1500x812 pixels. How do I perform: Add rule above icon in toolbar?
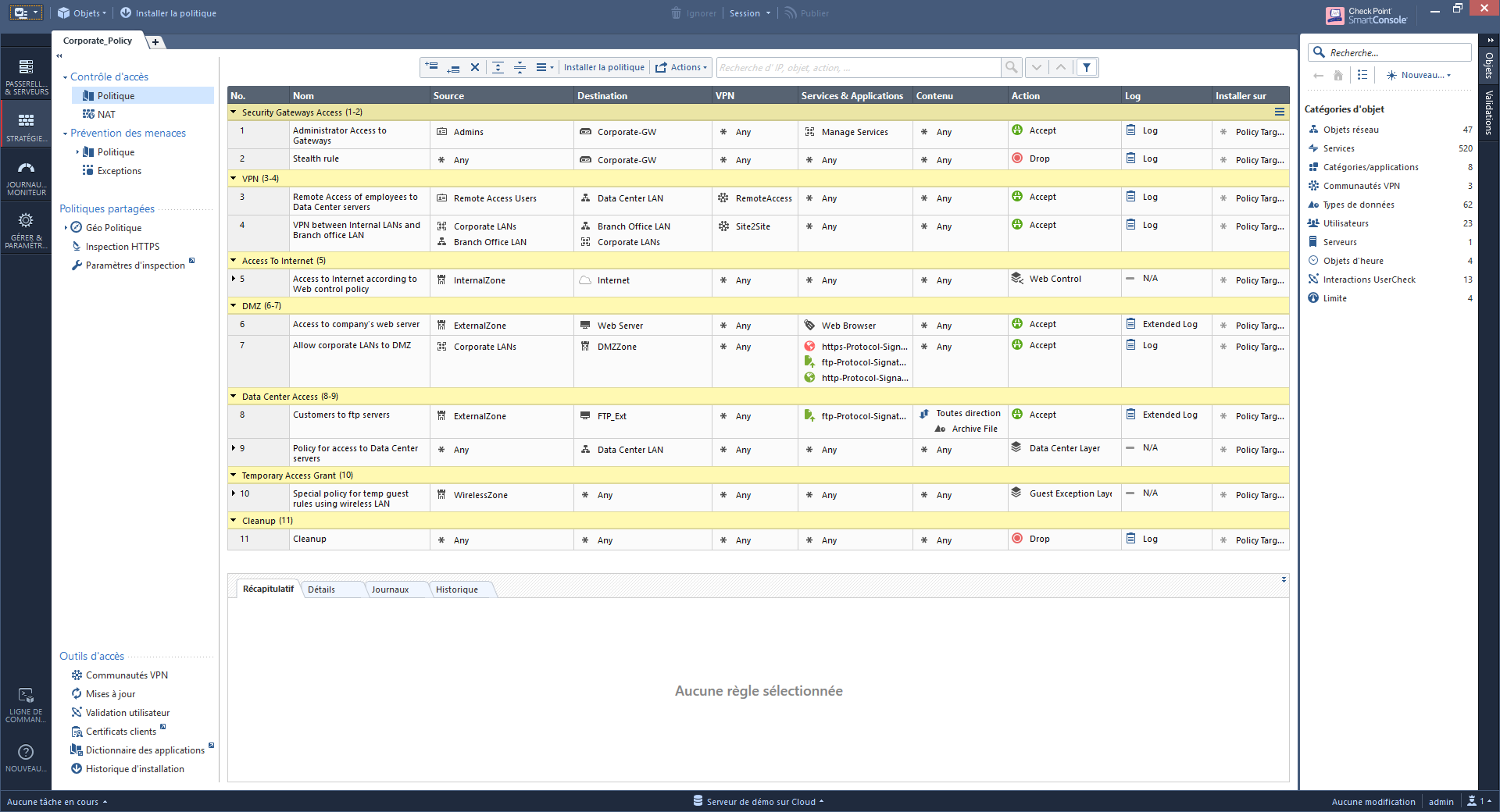point(431,67)
